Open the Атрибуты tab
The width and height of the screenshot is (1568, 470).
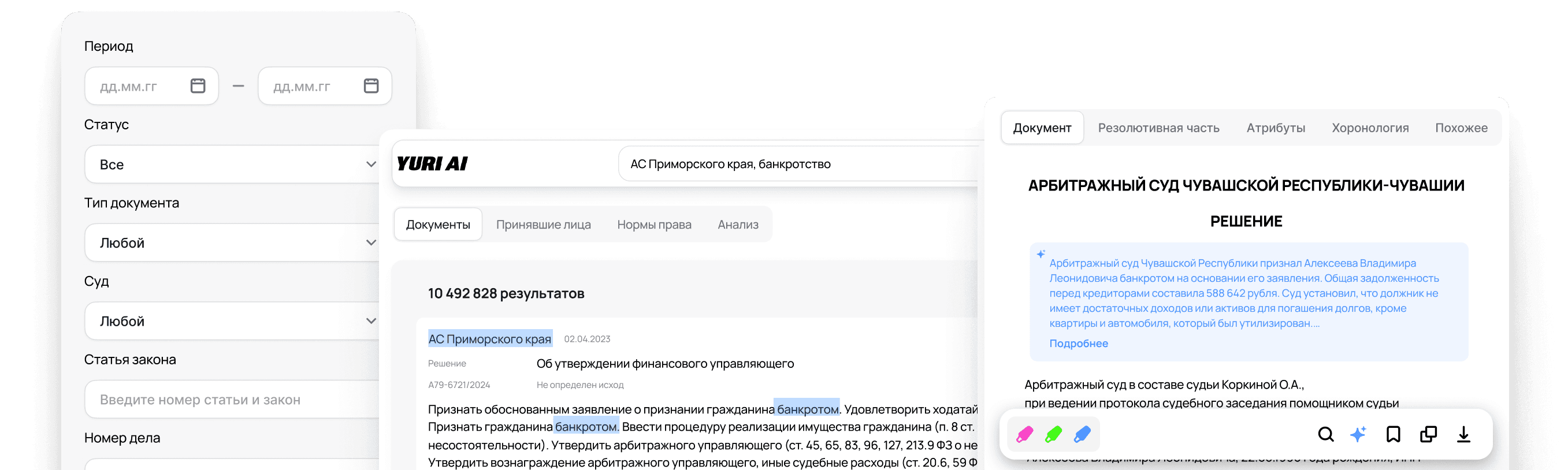pos(1275,128)
